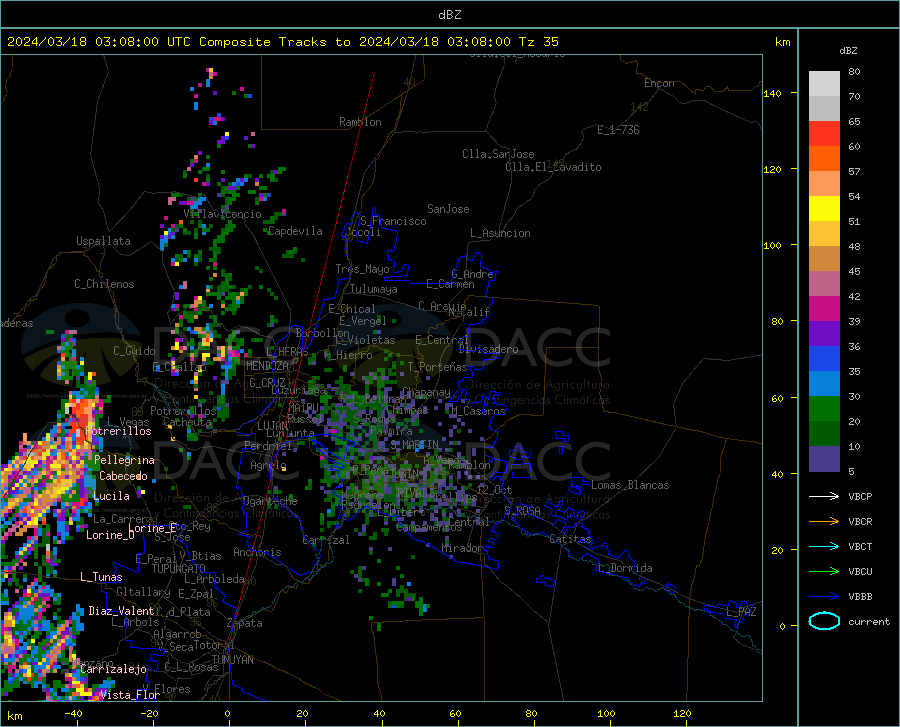Pick the orange 60 dBZ color swatch

(824, 158)
